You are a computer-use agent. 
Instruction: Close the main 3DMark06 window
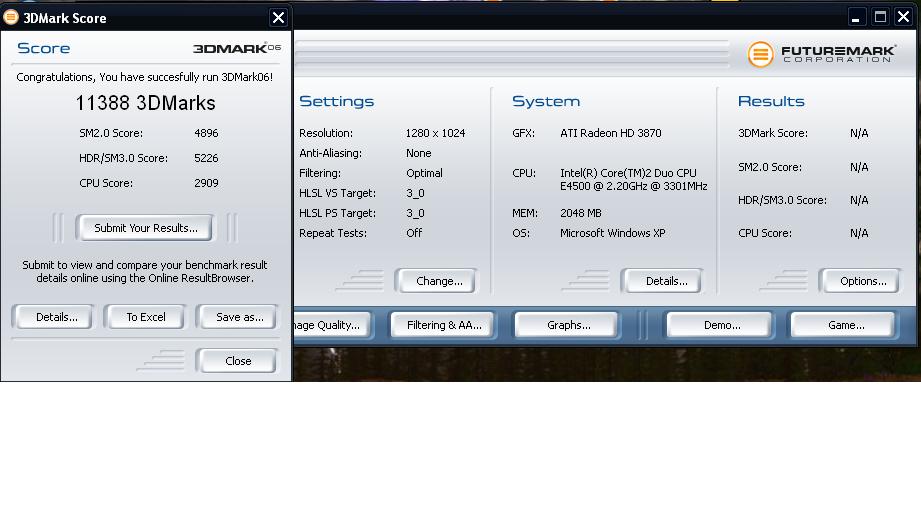tap(903, 17)
